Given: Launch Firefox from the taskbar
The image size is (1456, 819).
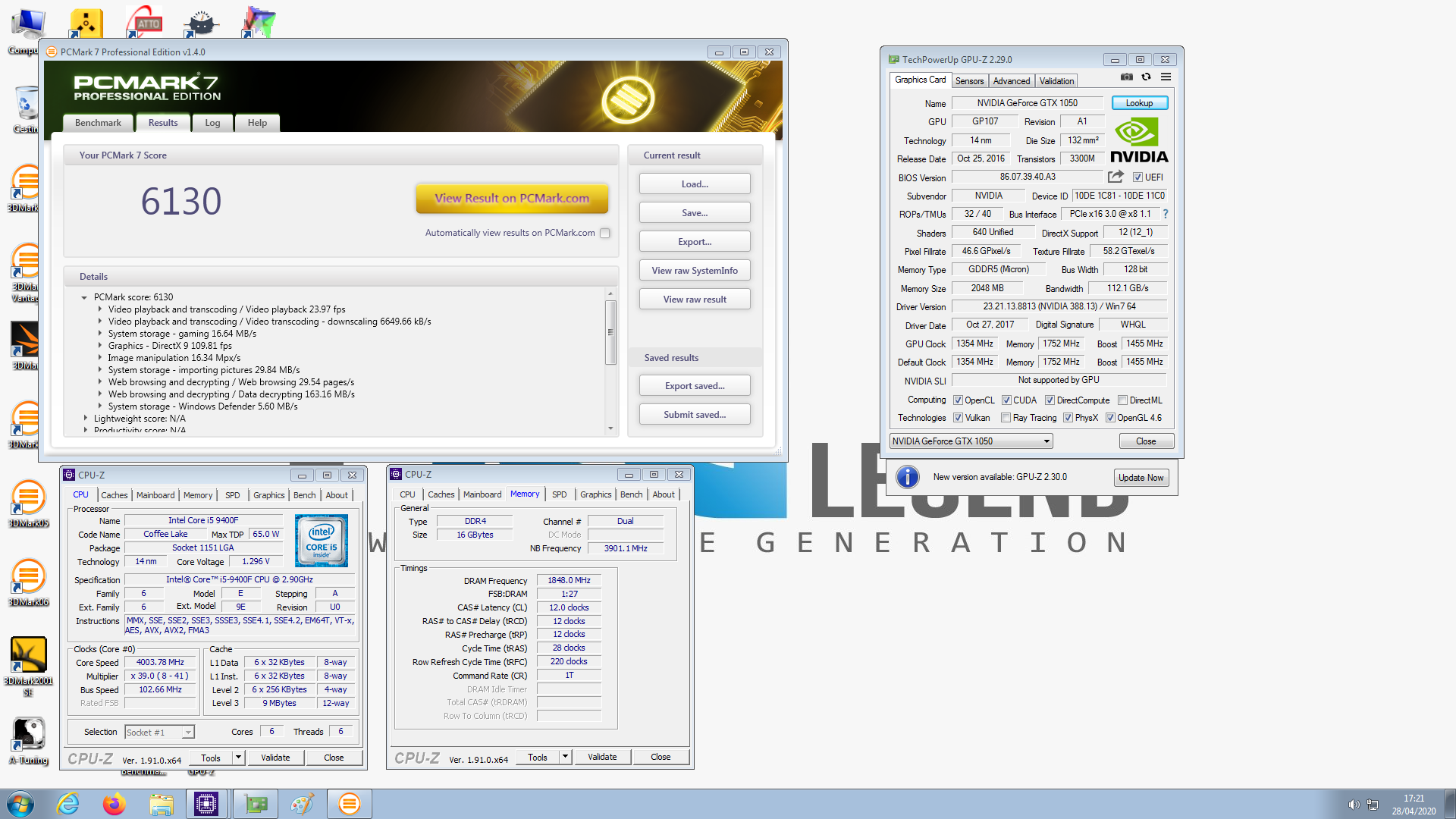Looking at the screenshot, I should pos(115,804).
